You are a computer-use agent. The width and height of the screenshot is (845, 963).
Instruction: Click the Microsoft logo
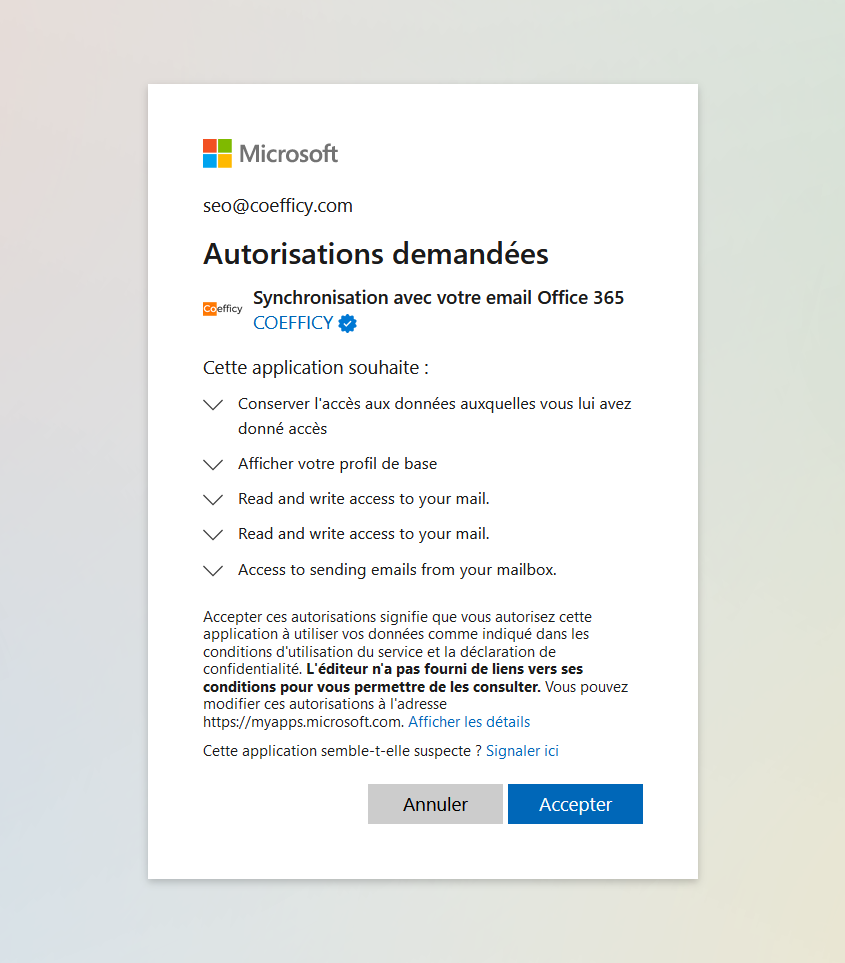(x=270, y=154)
